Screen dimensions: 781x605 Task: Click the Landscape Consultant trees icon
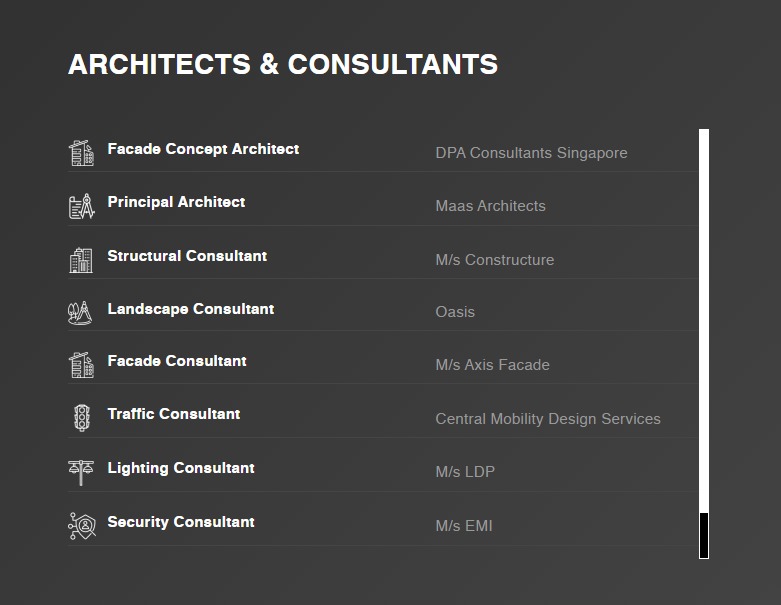tap(80, 313)
